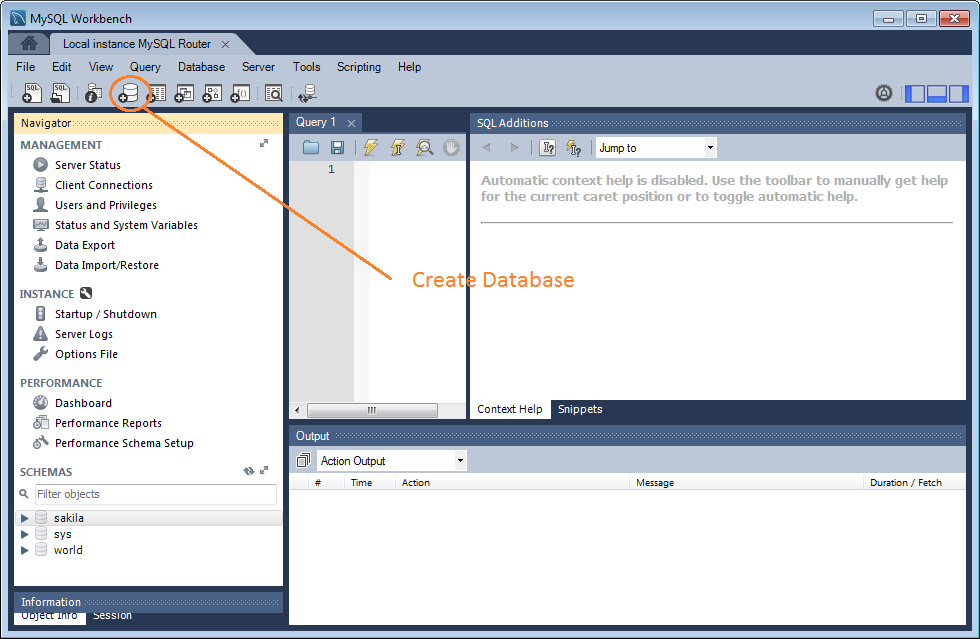980x639 pixels.
Task: Go to the home screen tab
Action: [x=29, y=43]
